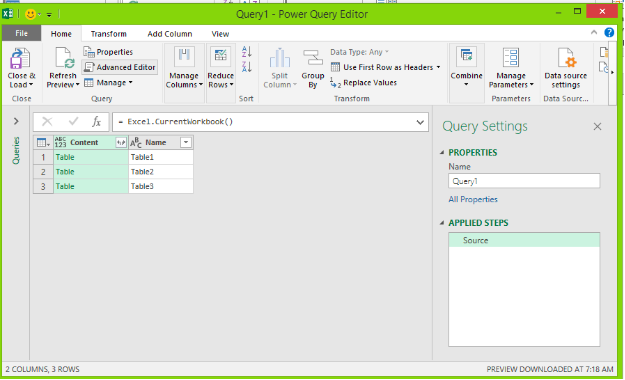
Task: Click the Excel application icon
Action: (8, 14)
